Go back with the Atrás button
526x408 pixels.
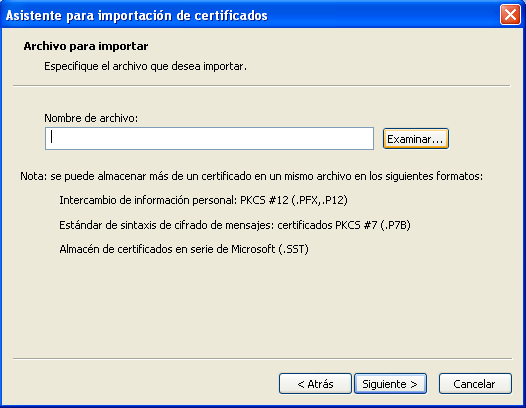click(x=315, y=384)
